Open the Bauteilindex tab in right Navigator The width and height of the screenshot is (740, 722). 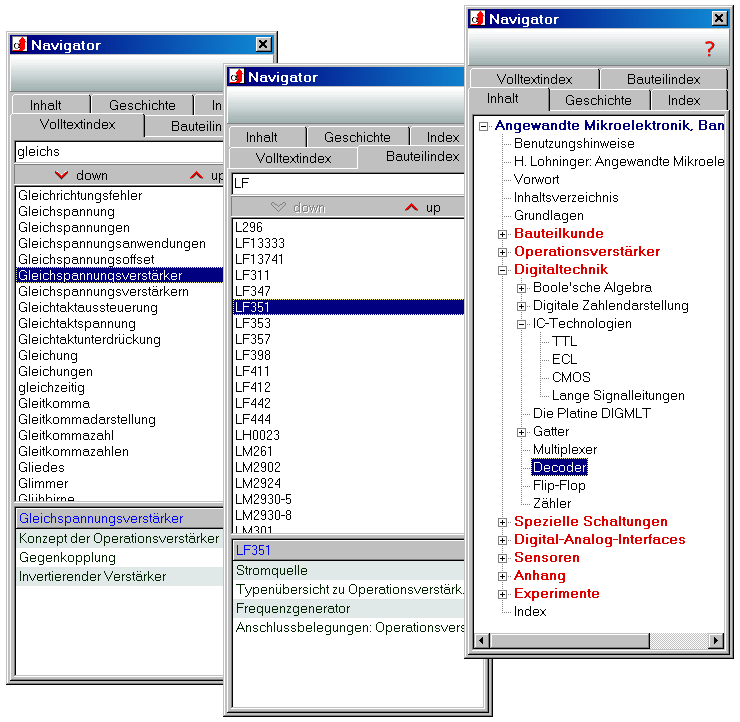click(663, 79)
